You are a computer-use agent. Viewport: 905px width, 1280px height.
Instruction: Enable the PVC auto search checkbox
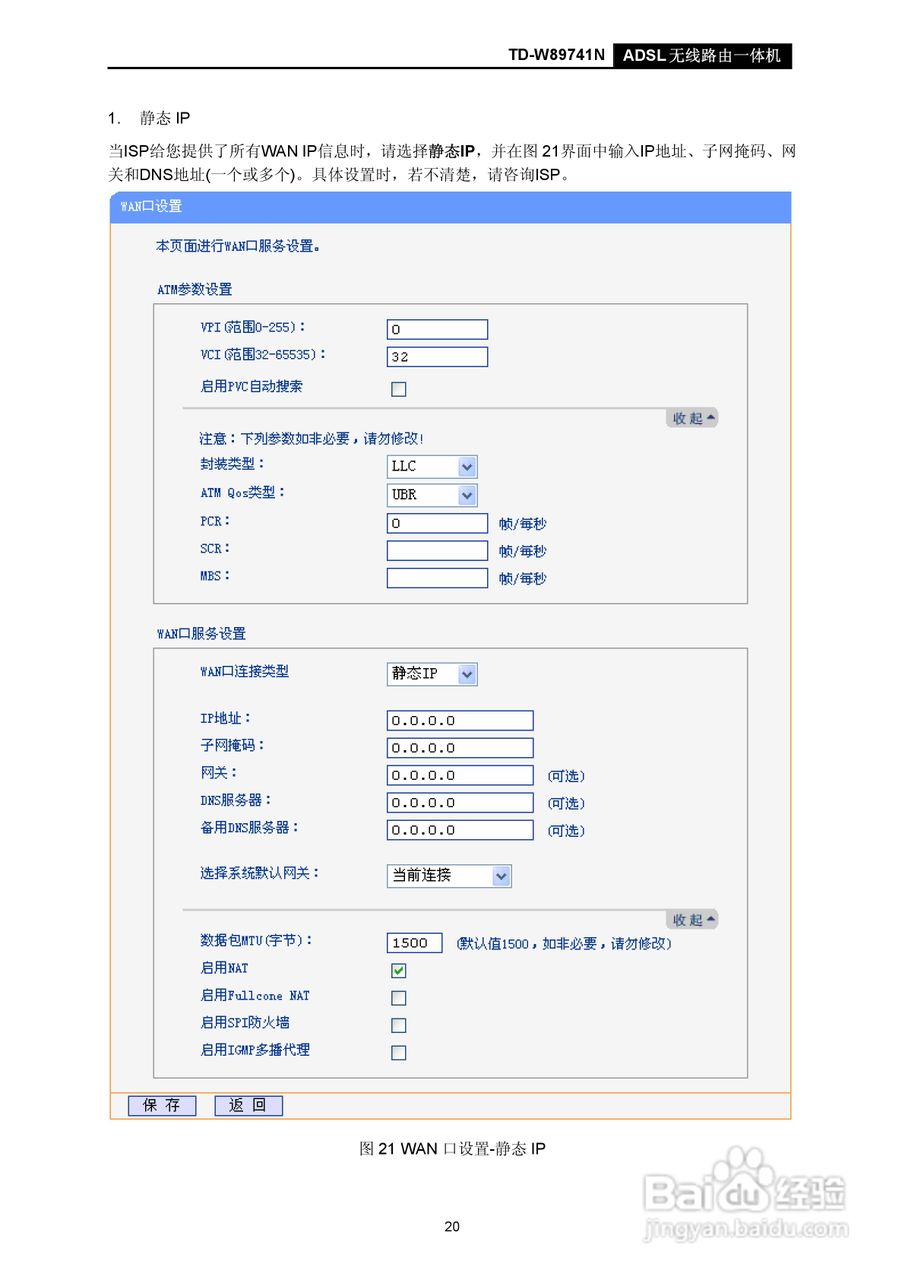click(398, 389)
